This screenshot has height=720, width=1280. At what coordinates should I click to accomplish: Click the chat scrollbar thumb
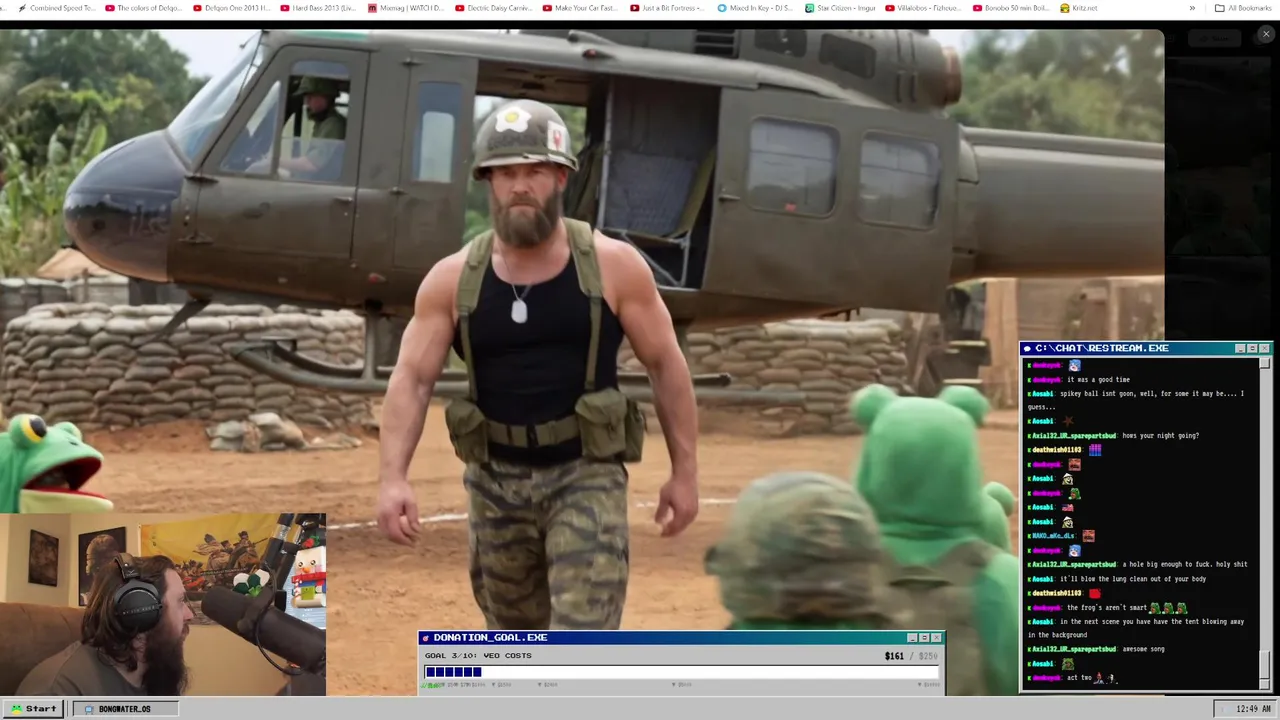[1264, 664]
